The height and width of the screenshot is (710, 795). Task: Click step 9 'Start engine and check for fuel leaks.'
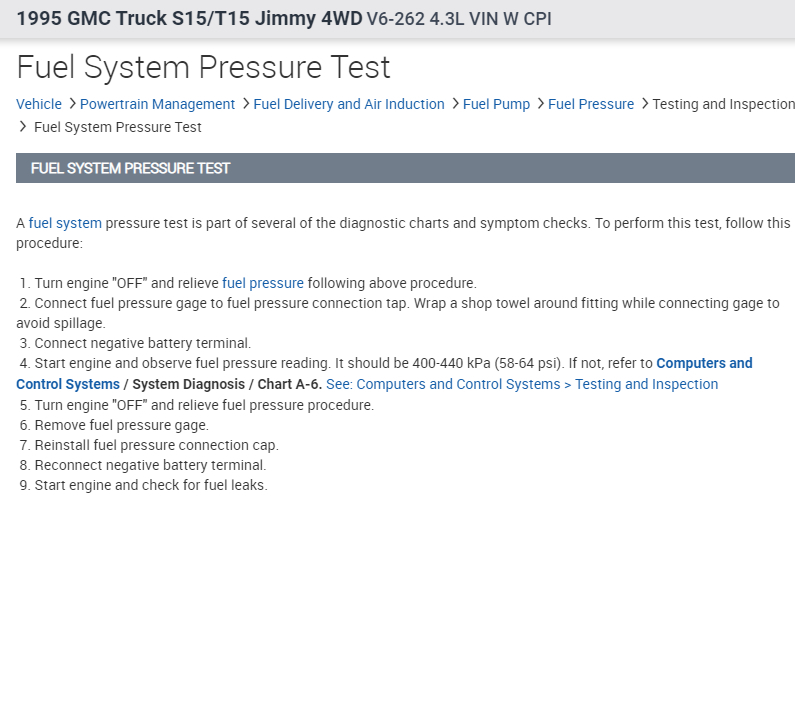151,485
